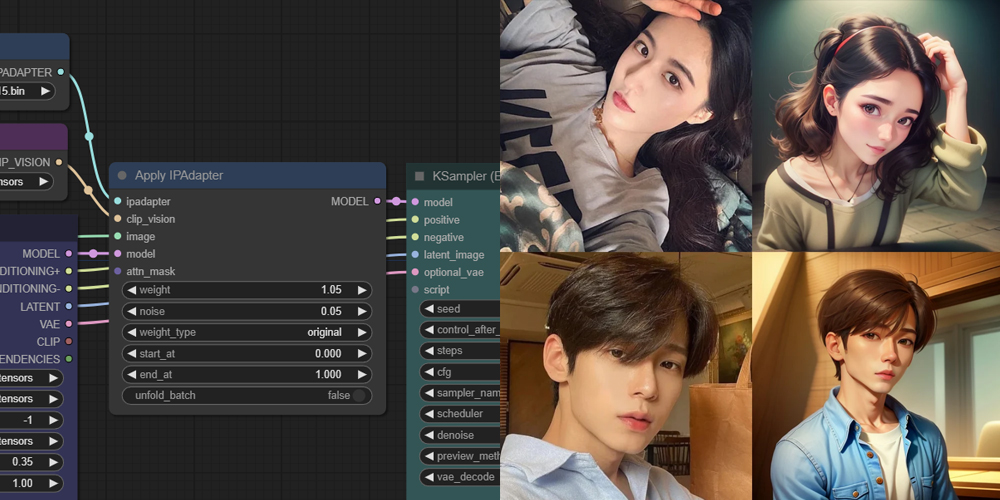Select previous weight_type option with left arrow
The image size is (1000, 500).
pyautogui.click(x=131, y=332)
